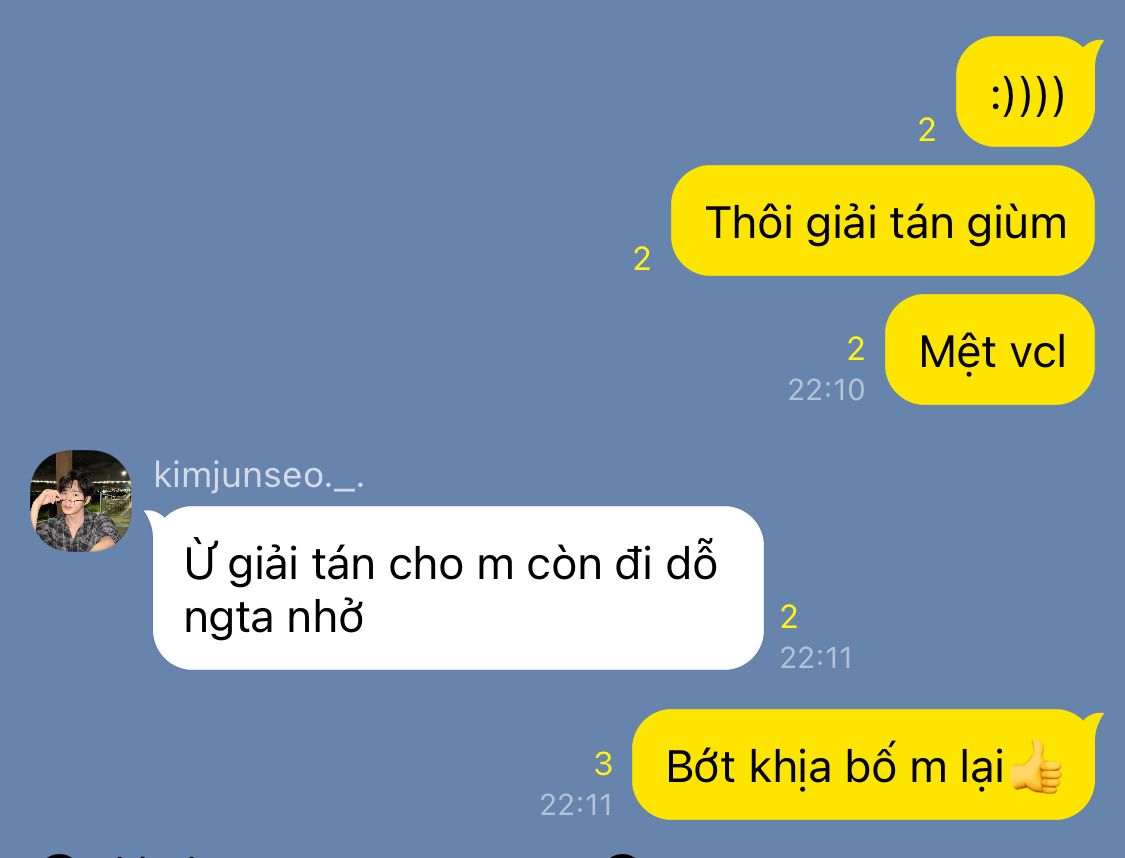
Task: Select the ':))))' message bubble
Action: tap(1025, 91)
